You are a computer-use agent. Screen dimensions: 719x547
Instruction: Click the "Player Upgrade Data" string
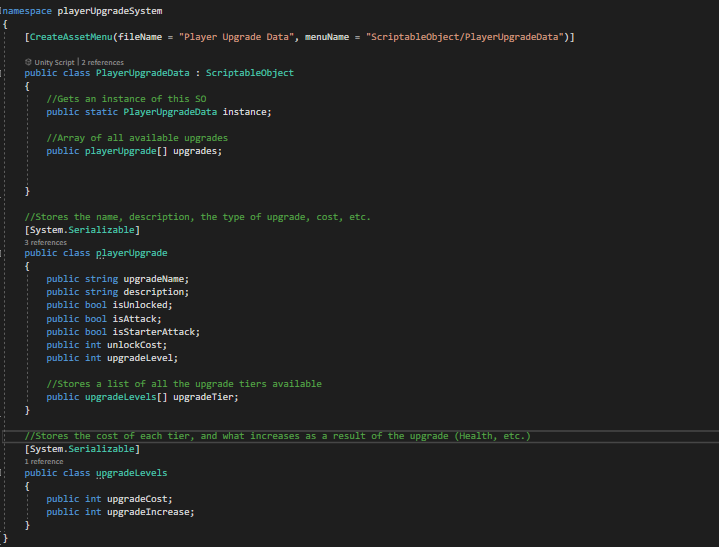pos(237,37)
